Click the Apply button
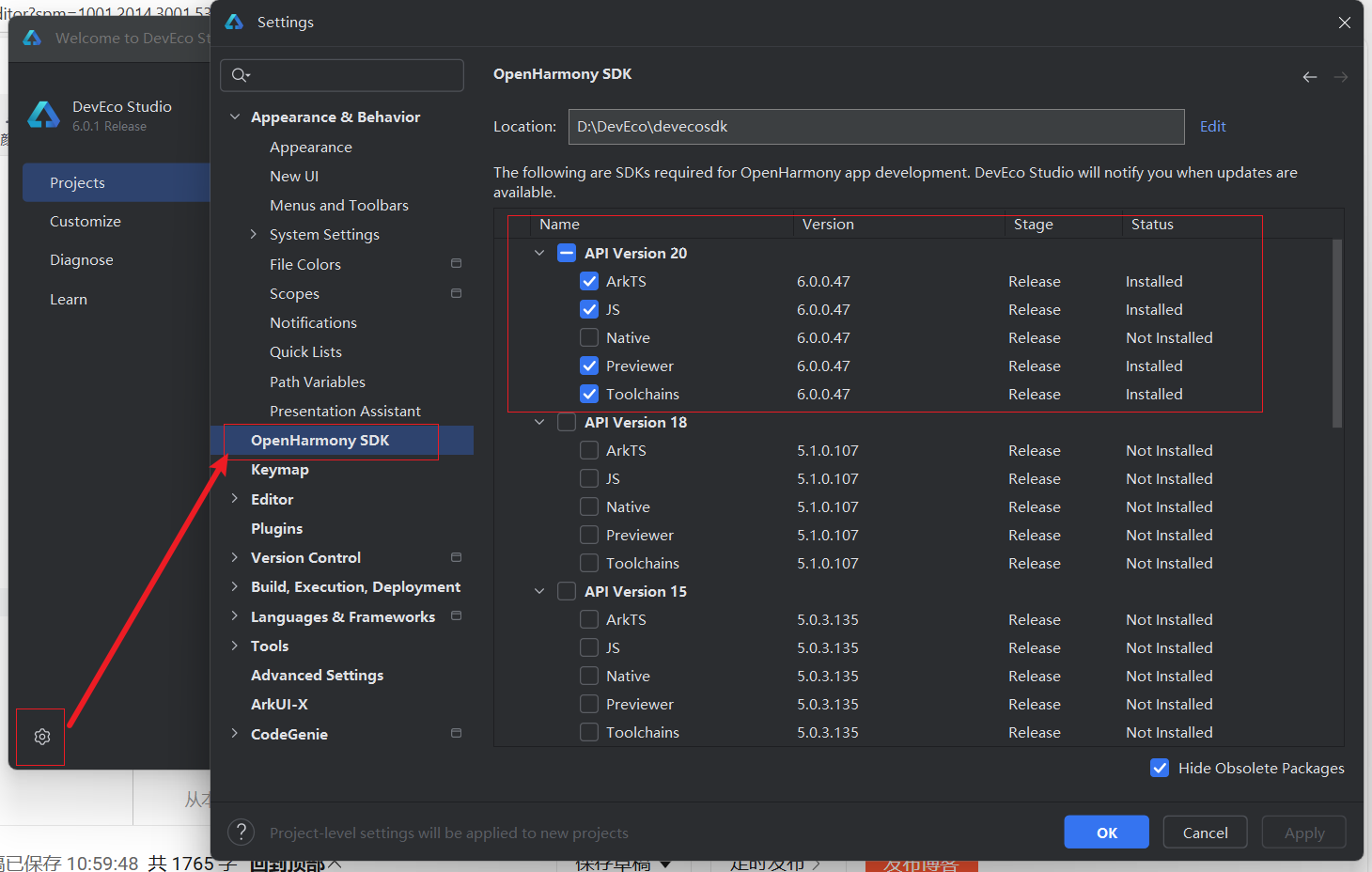The image size is (1372, 872). [1303, 832]
